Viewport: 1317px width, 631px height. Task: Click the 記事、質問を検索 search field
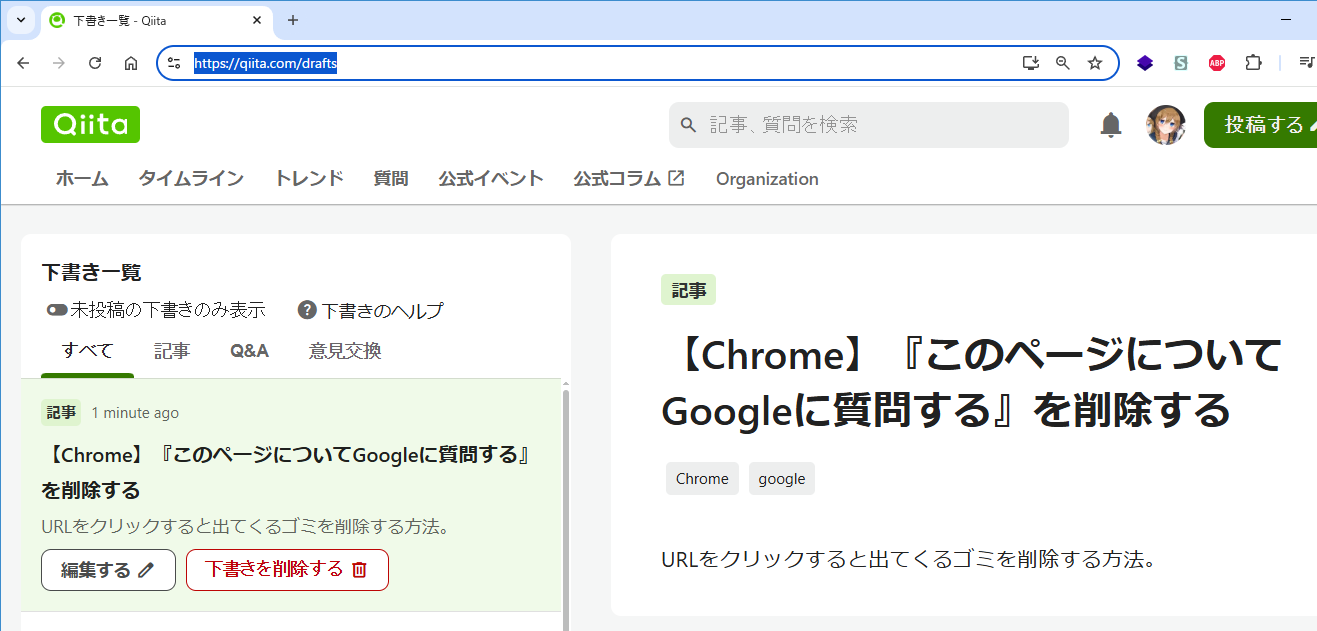(x=880, y=125)
